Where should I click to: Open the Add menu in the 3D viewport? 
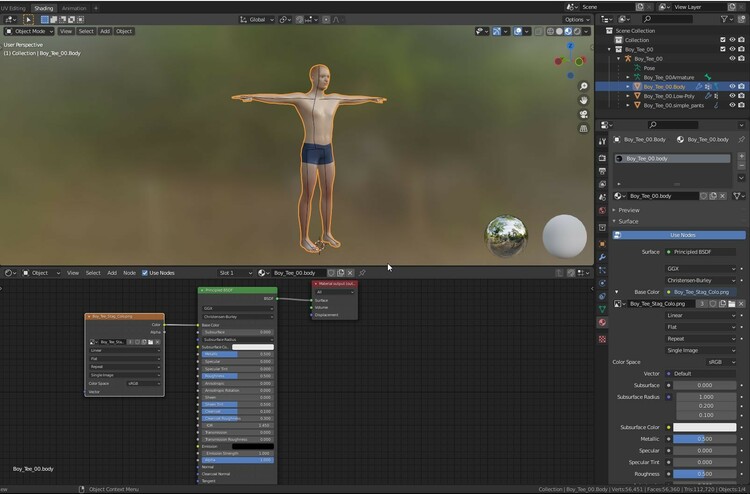coord(105,31)
